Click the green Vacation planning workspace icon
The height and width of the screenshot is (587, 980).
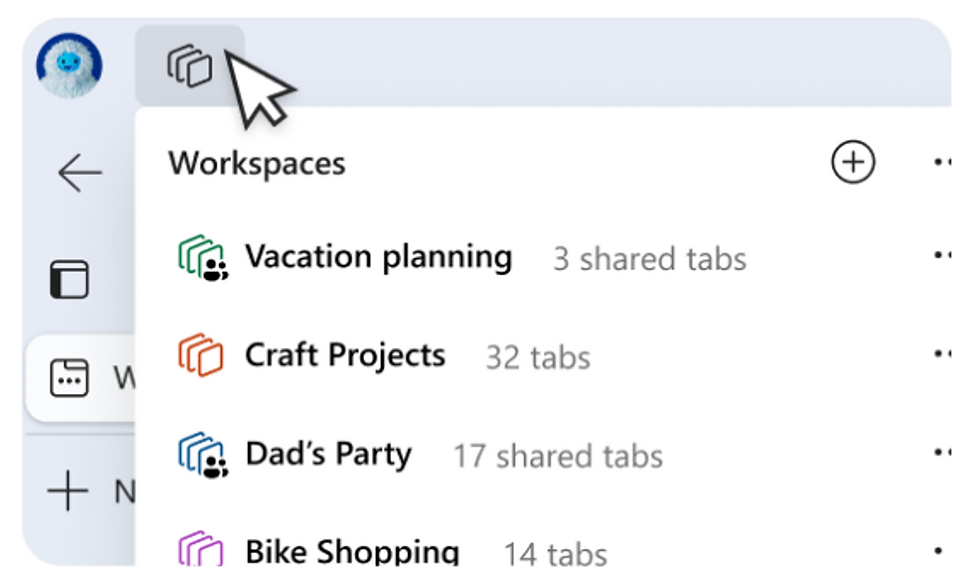201,258
